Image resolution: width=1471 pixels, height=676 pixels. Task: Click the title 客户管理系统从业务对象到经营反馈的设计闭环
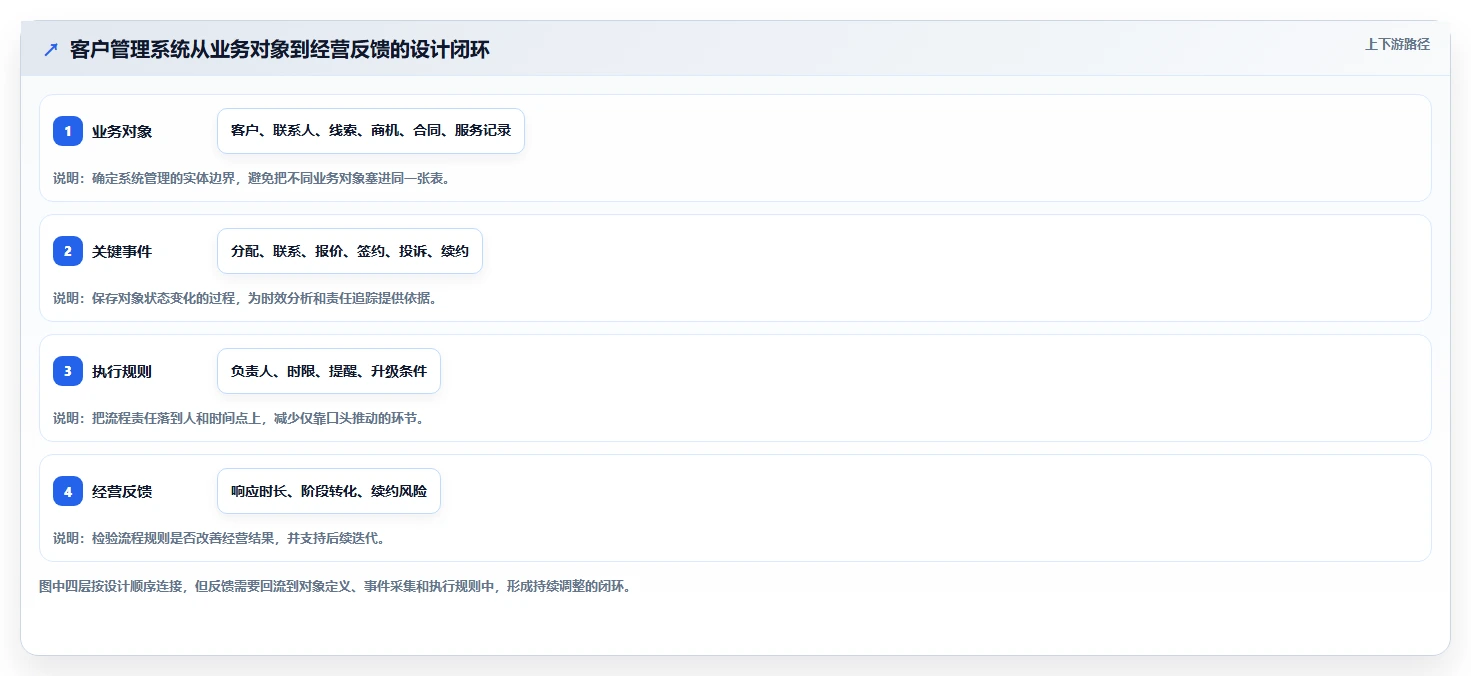(280, 49)
